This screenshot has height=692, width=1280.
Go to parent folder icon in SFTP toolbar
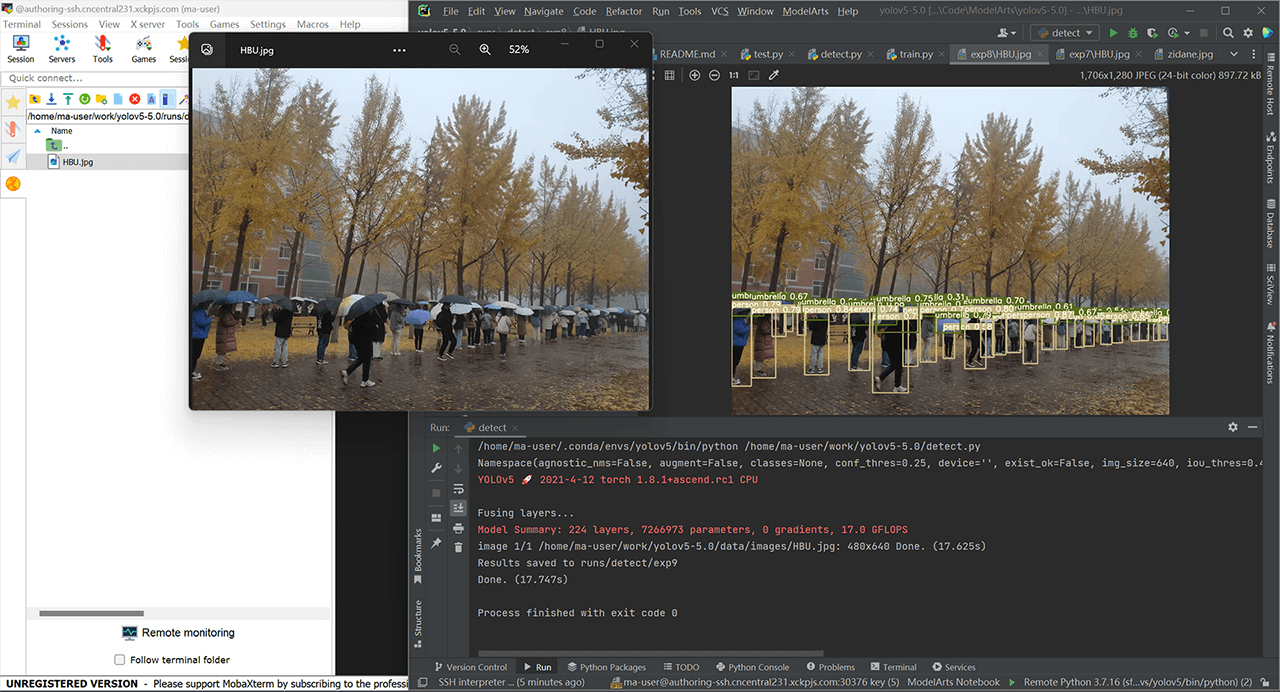pos(35,99)
